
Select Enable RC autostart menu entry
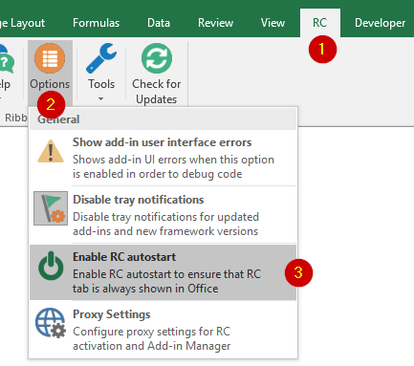[x=163, y=273]
